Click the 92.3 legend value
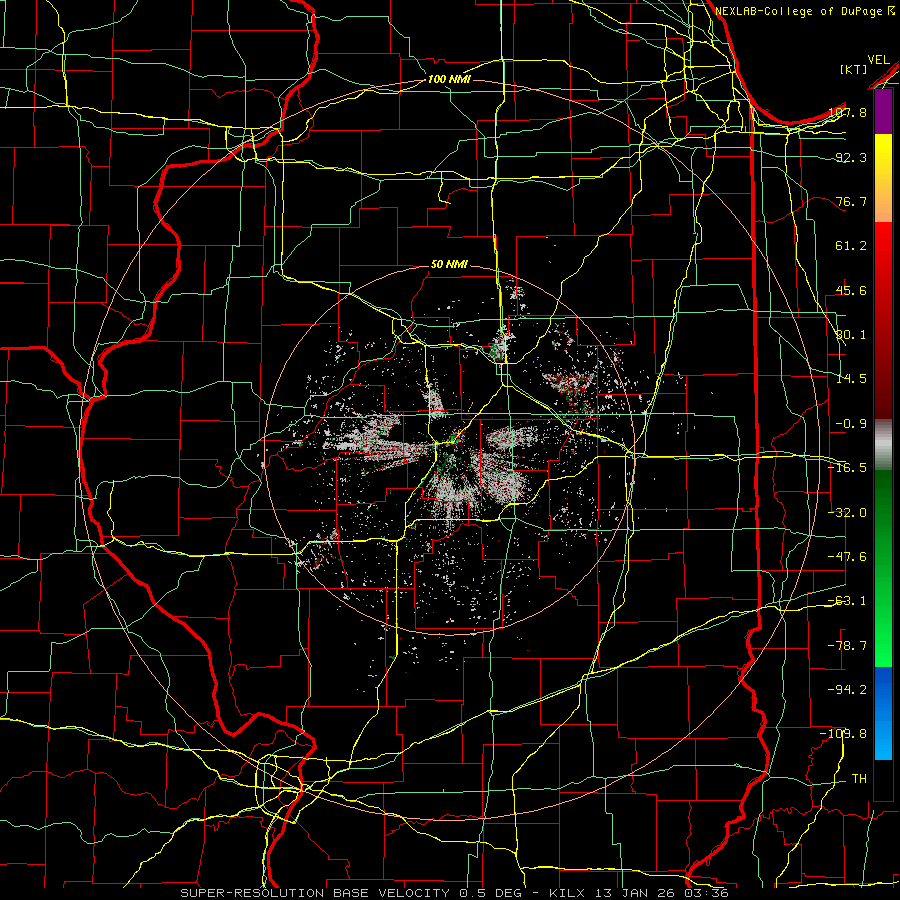The width and height of the screenshot is (900, 900). point(852,157)
